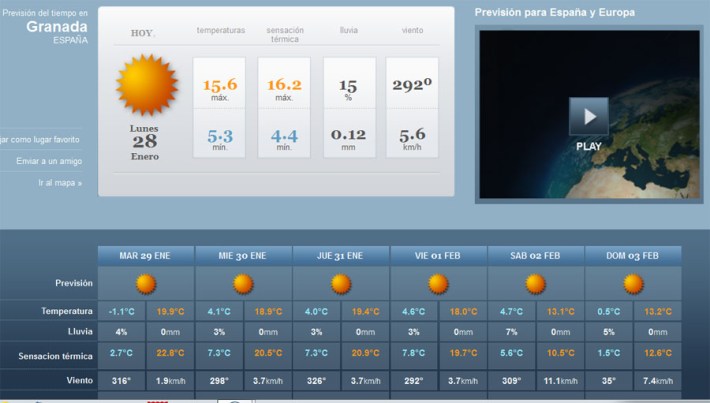Click the 'Previsión para España y Europa' heading

554,13
